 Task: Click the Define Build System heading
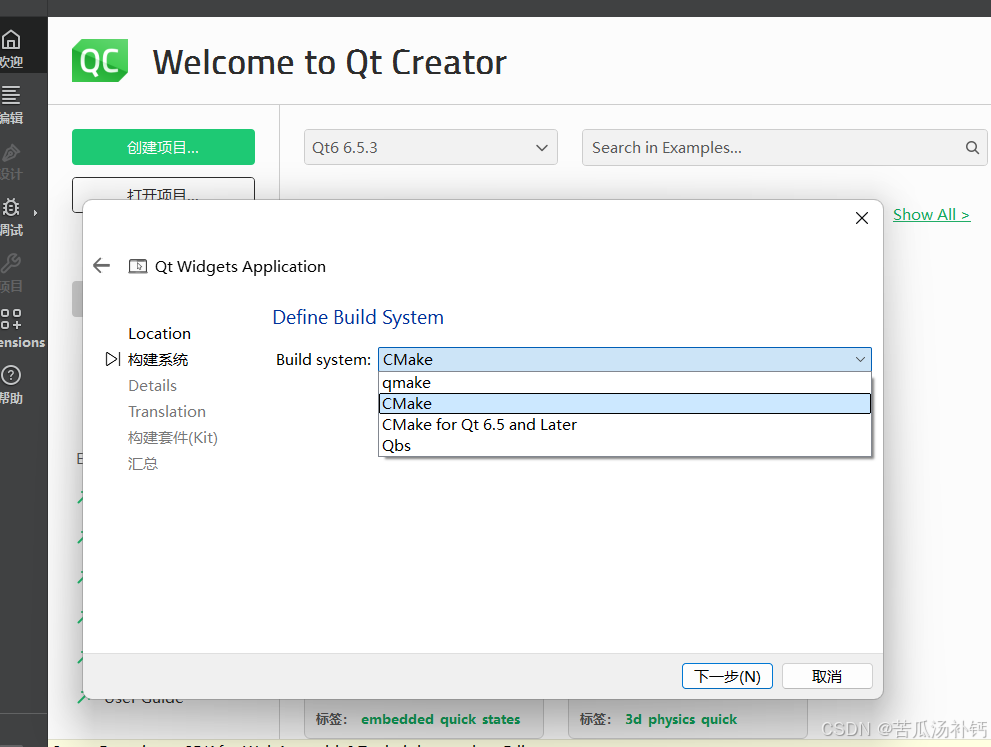pyautogui.click(x=358, y=317)
